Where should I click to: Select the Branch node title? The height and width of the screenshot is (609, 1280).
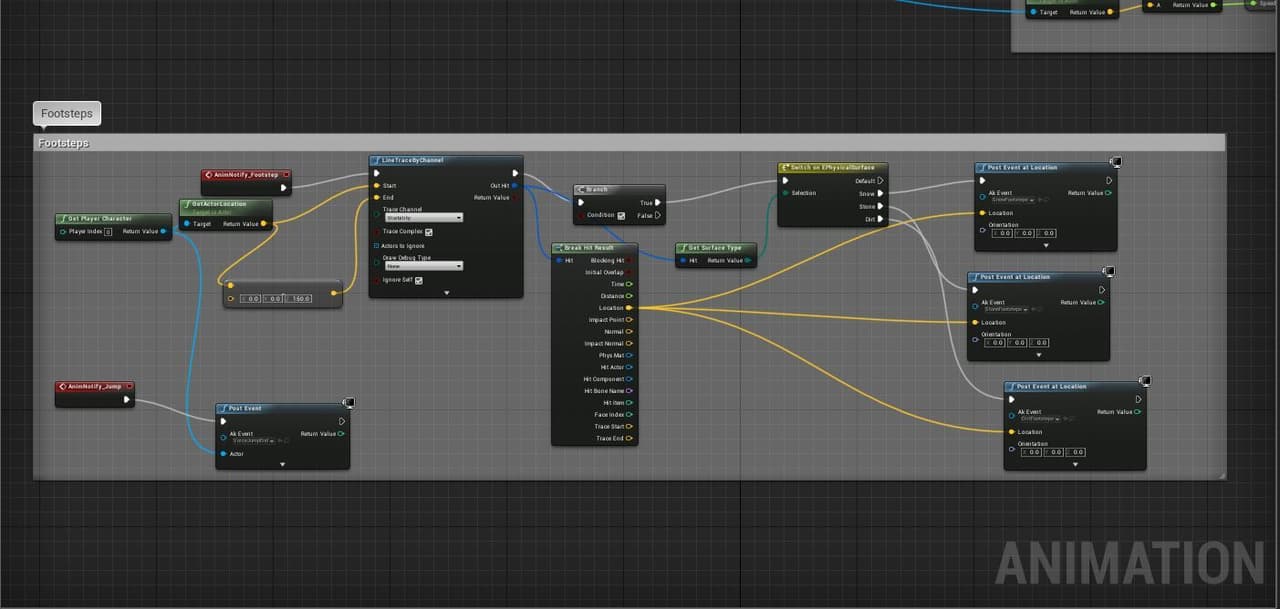597,189
